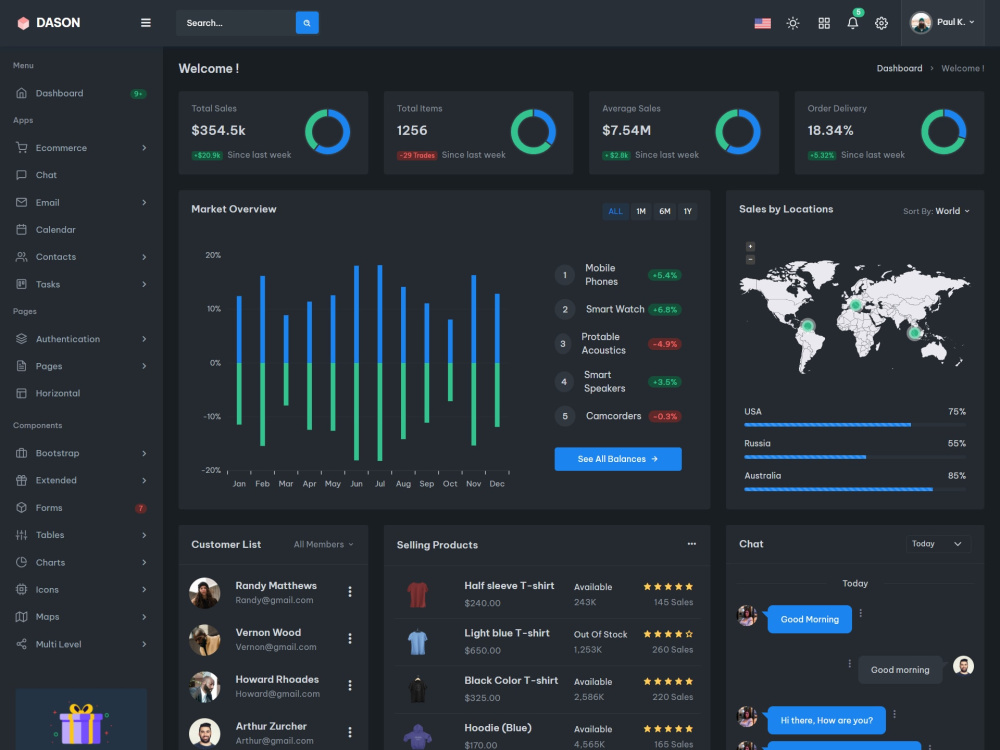Open the US flag language selector
Screen dimensions: 1000x750
[762, 23]
